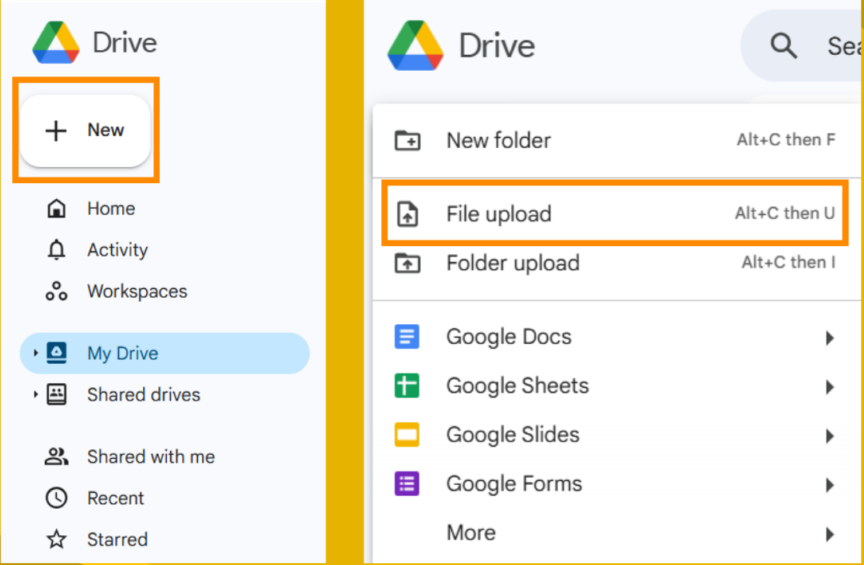Click the search magnifier icon
The image size is (864, 565).
pyautogui.click(x=783, y=46)
